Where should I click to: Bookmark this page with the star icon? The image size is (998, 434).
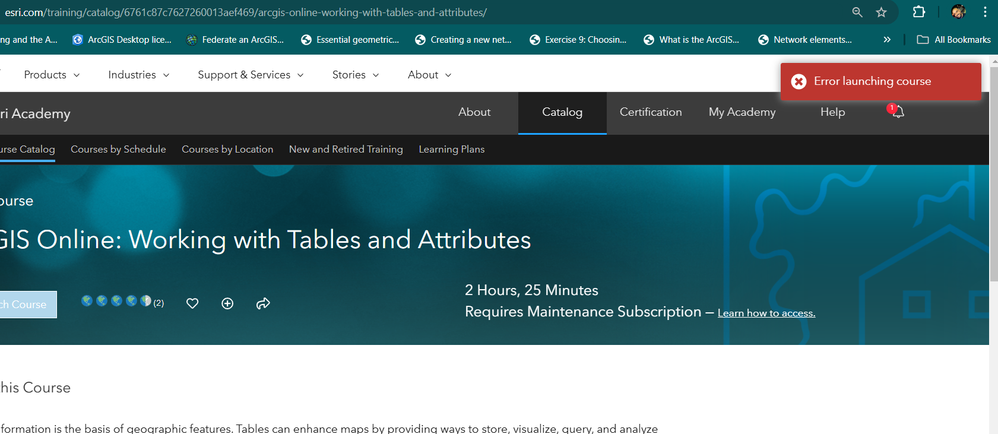[x=881, y=12]
